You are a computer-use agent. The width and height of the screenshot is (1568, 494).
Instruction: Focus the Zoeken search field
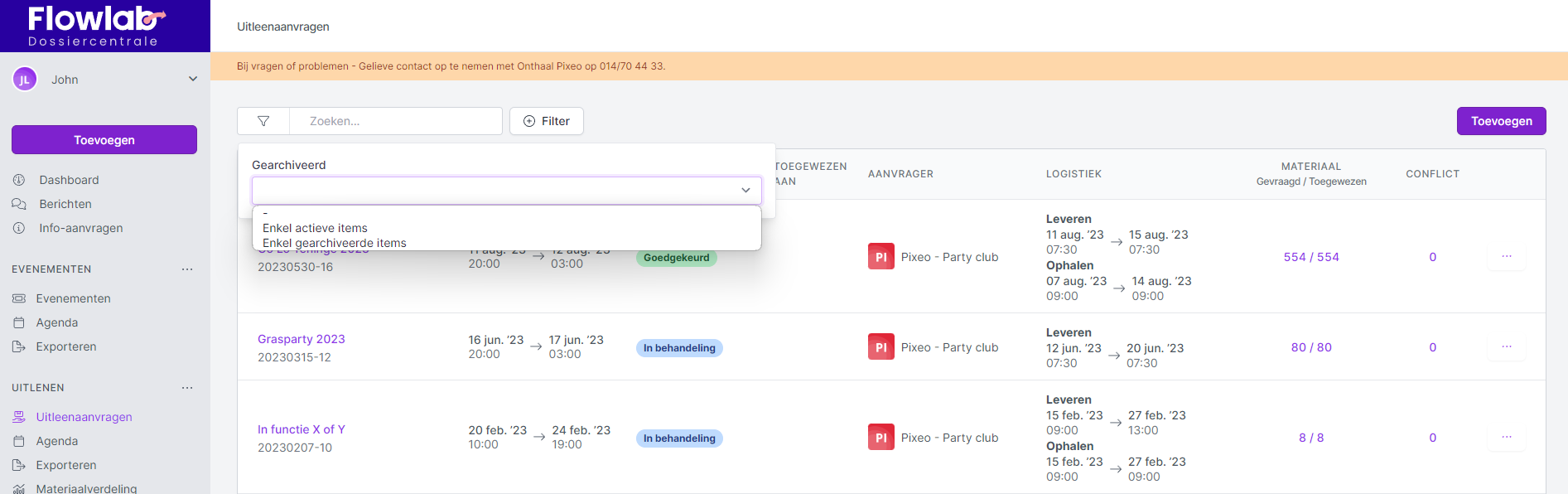pos(396,121)
